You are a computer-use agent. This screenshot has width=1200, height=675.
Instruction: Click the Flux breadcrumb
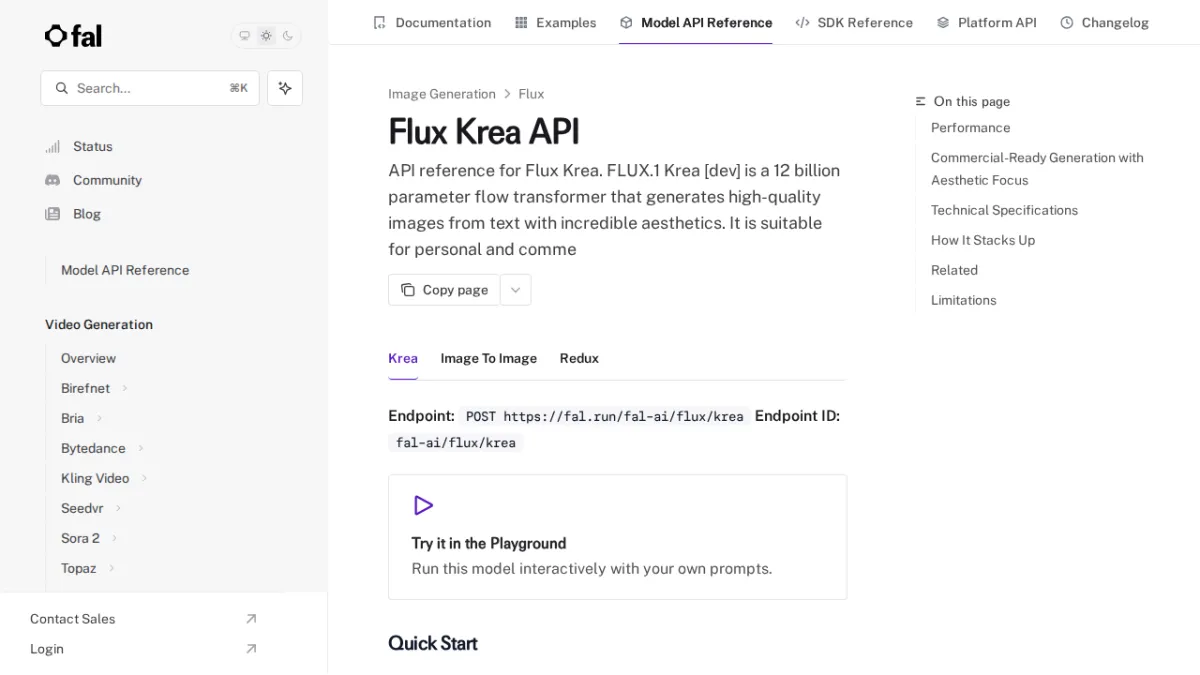coord(531,94)
